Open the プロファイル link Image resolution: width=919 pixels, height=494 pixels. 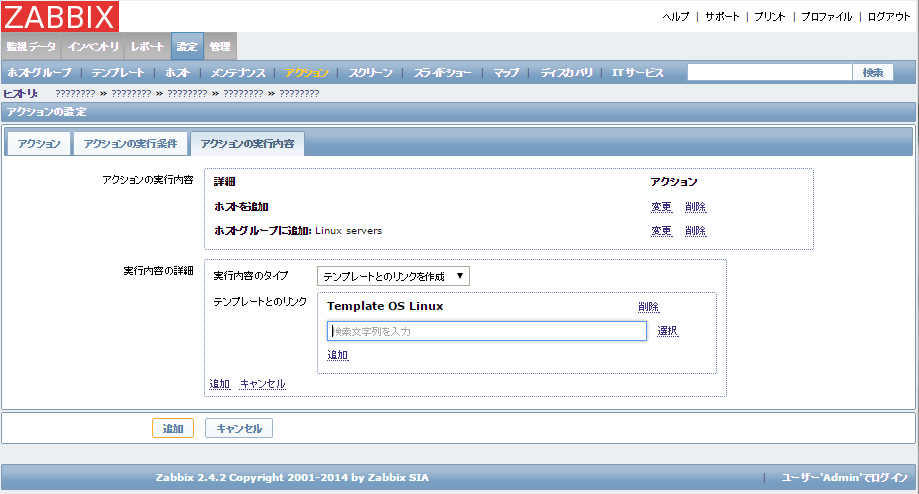826,17
